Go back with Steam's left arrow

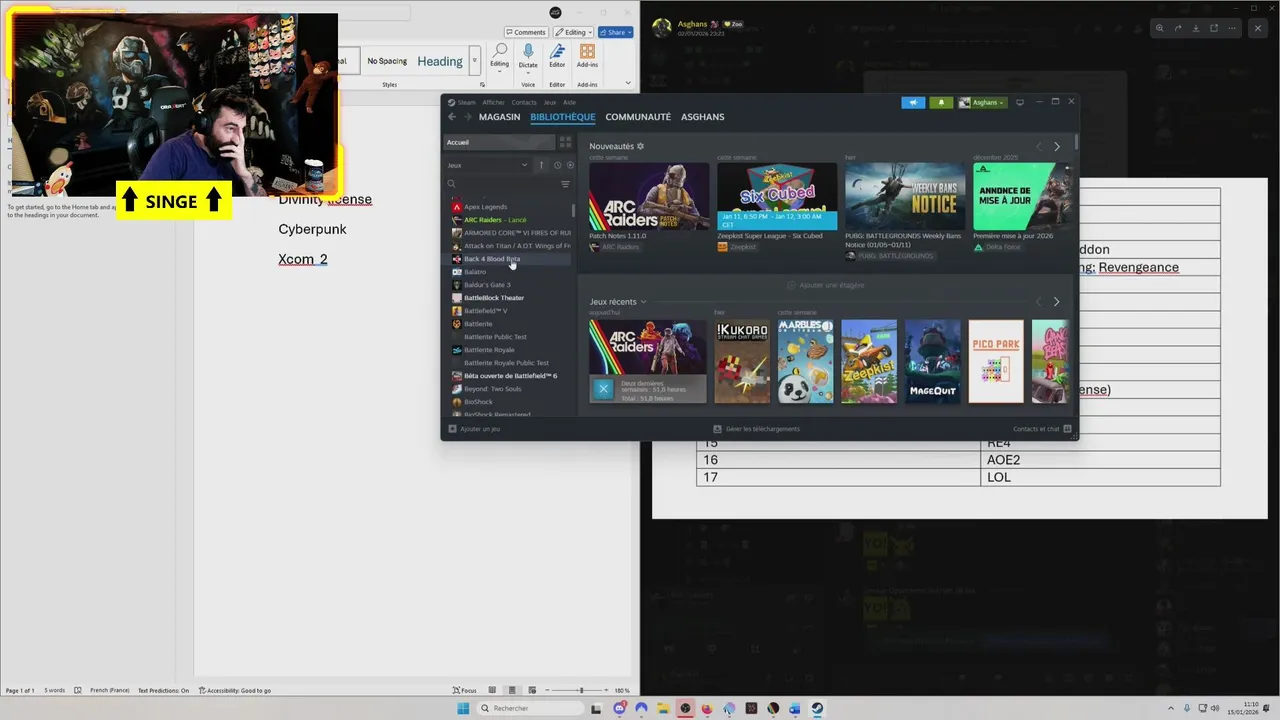click(452, 117)
